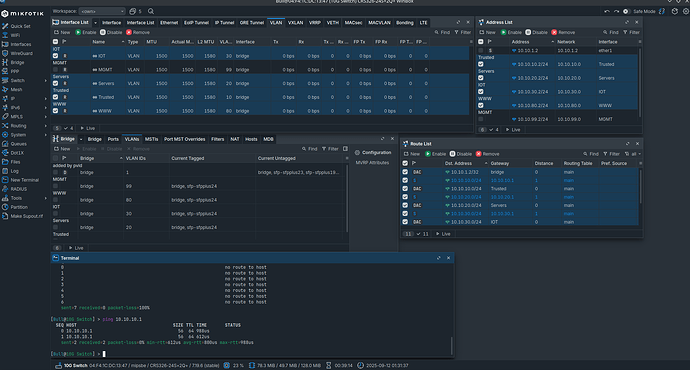Click Make Supout.rif in sidebar
690x370 pixels.
[x=27, y=216]
